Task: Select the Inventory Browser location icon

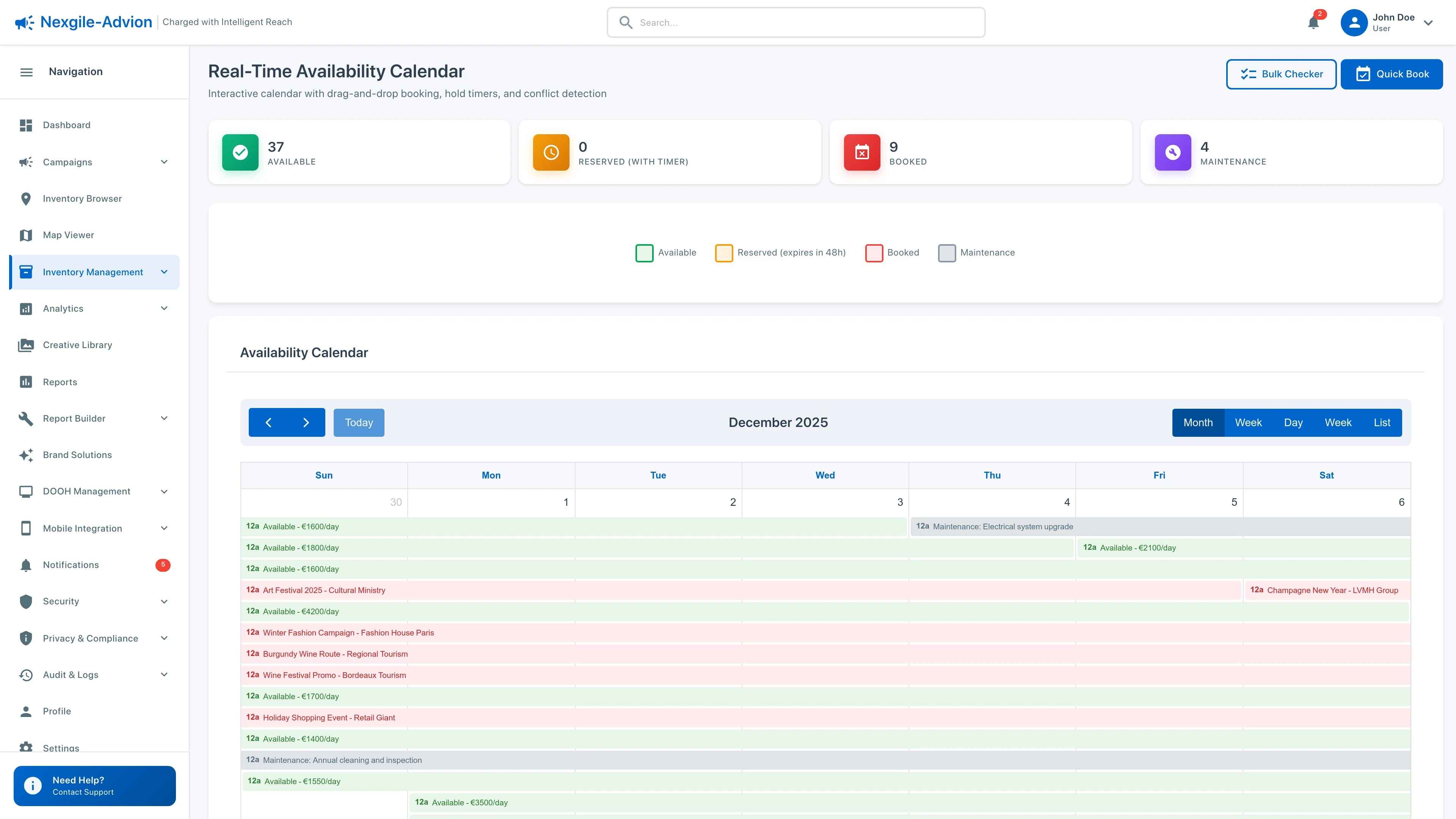Action: 26,198
